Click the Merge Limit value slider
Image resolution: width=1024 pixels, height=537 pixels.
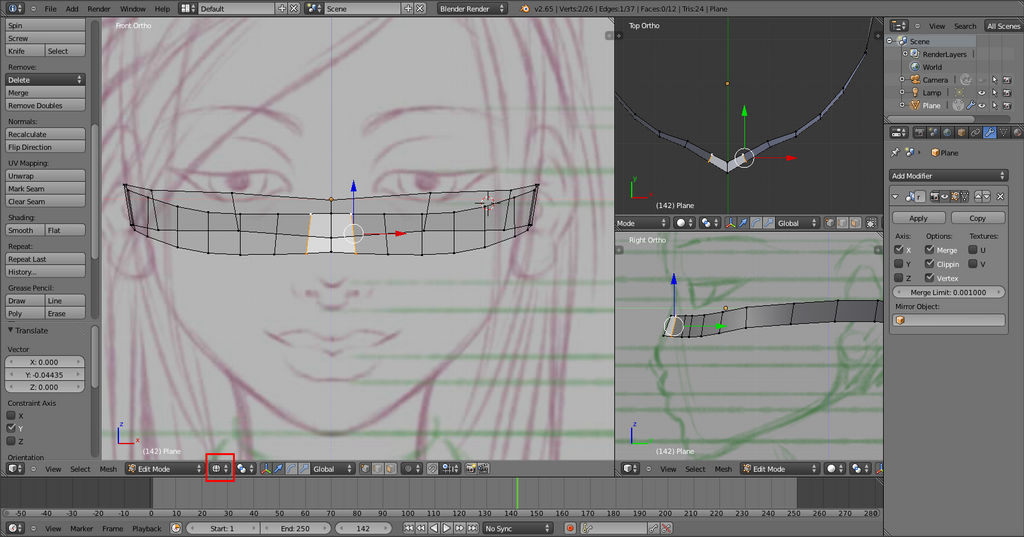click(x=948, y=292)
